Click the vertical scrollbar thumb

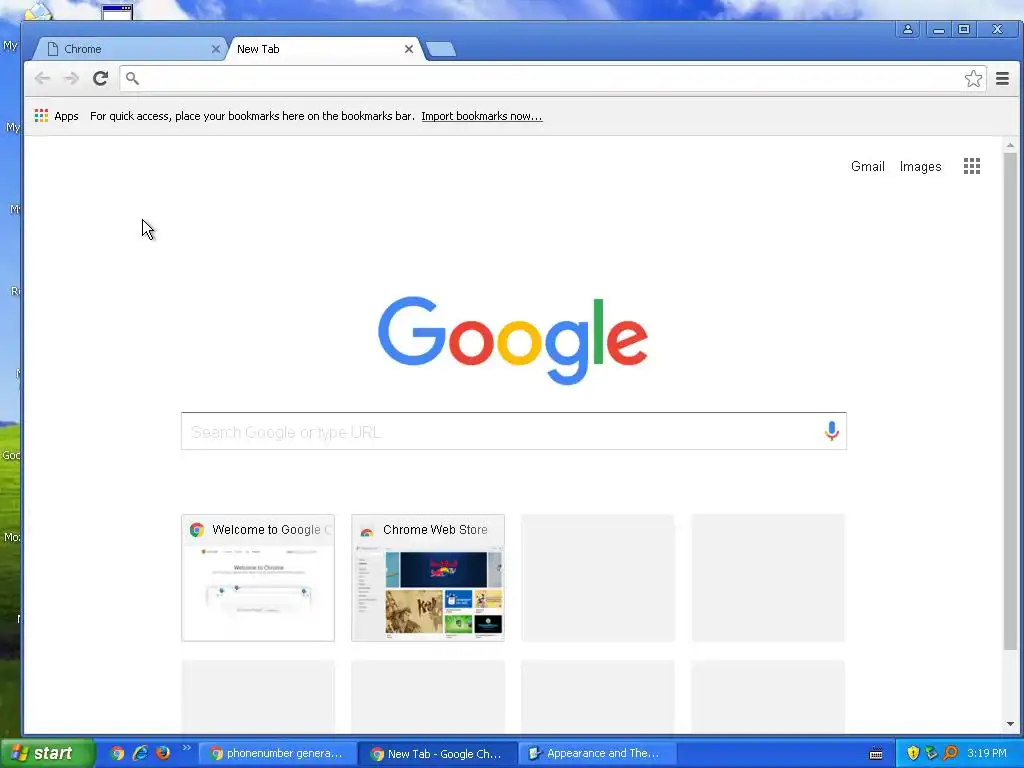coord(1010,401)
